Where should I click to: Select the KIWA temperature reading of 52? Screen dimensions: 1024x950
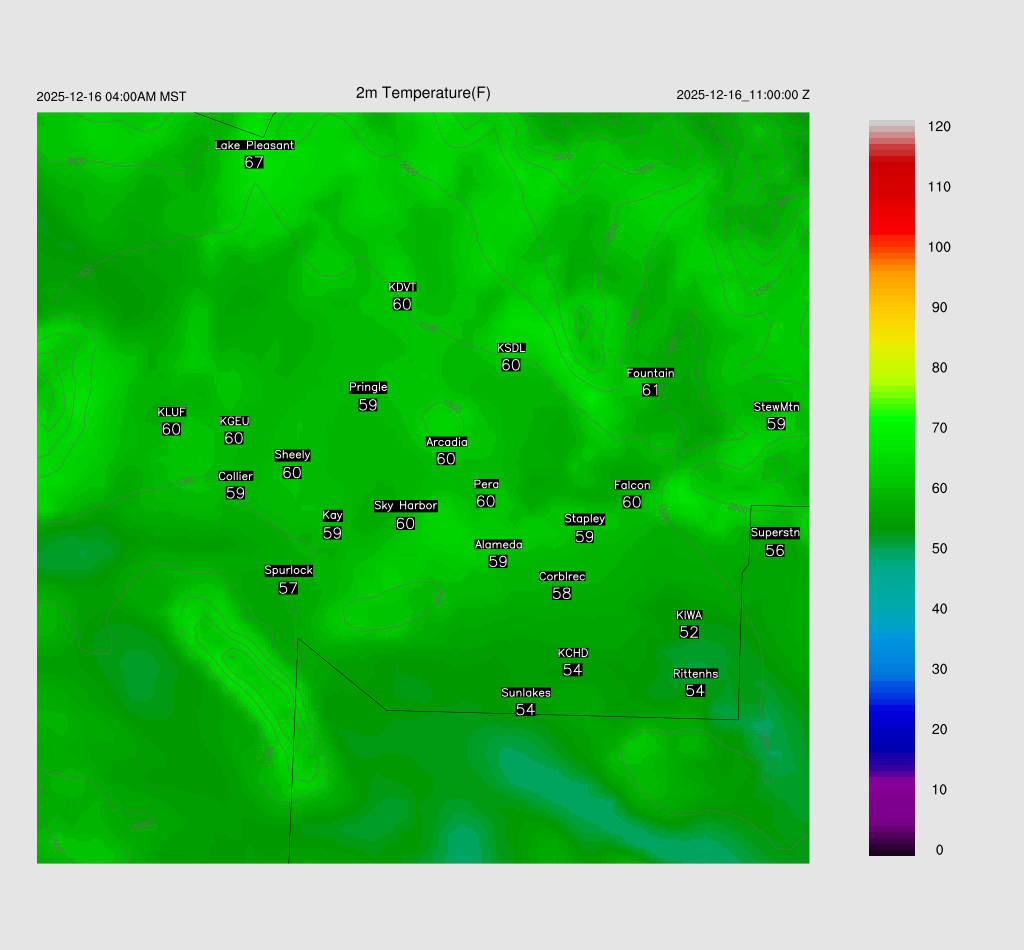point(689,632)
